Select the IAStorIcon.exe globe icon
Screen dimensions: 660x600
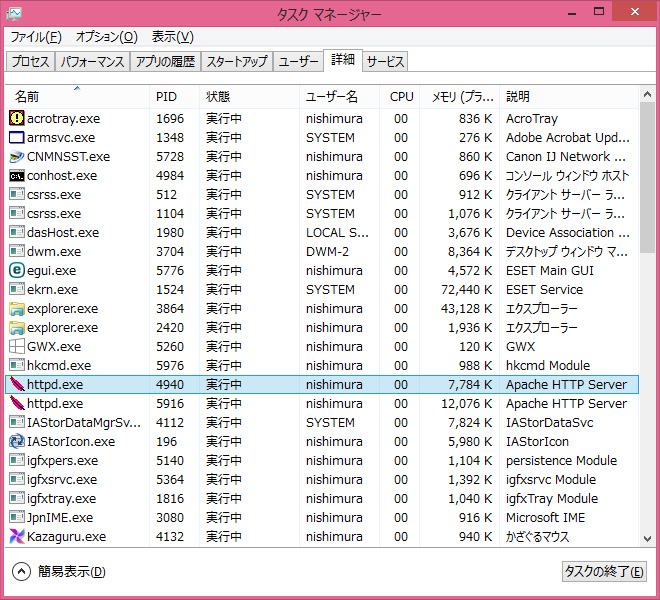17,441
